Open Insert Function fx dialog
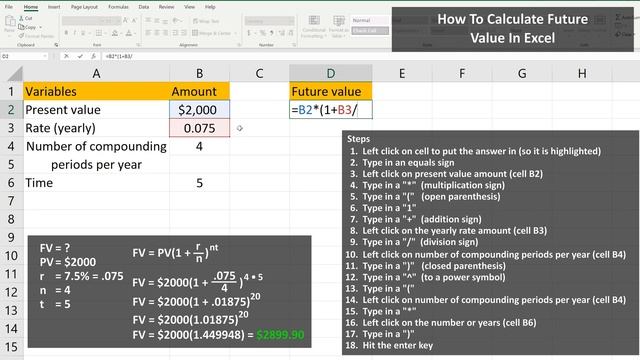 click(93, 56)
